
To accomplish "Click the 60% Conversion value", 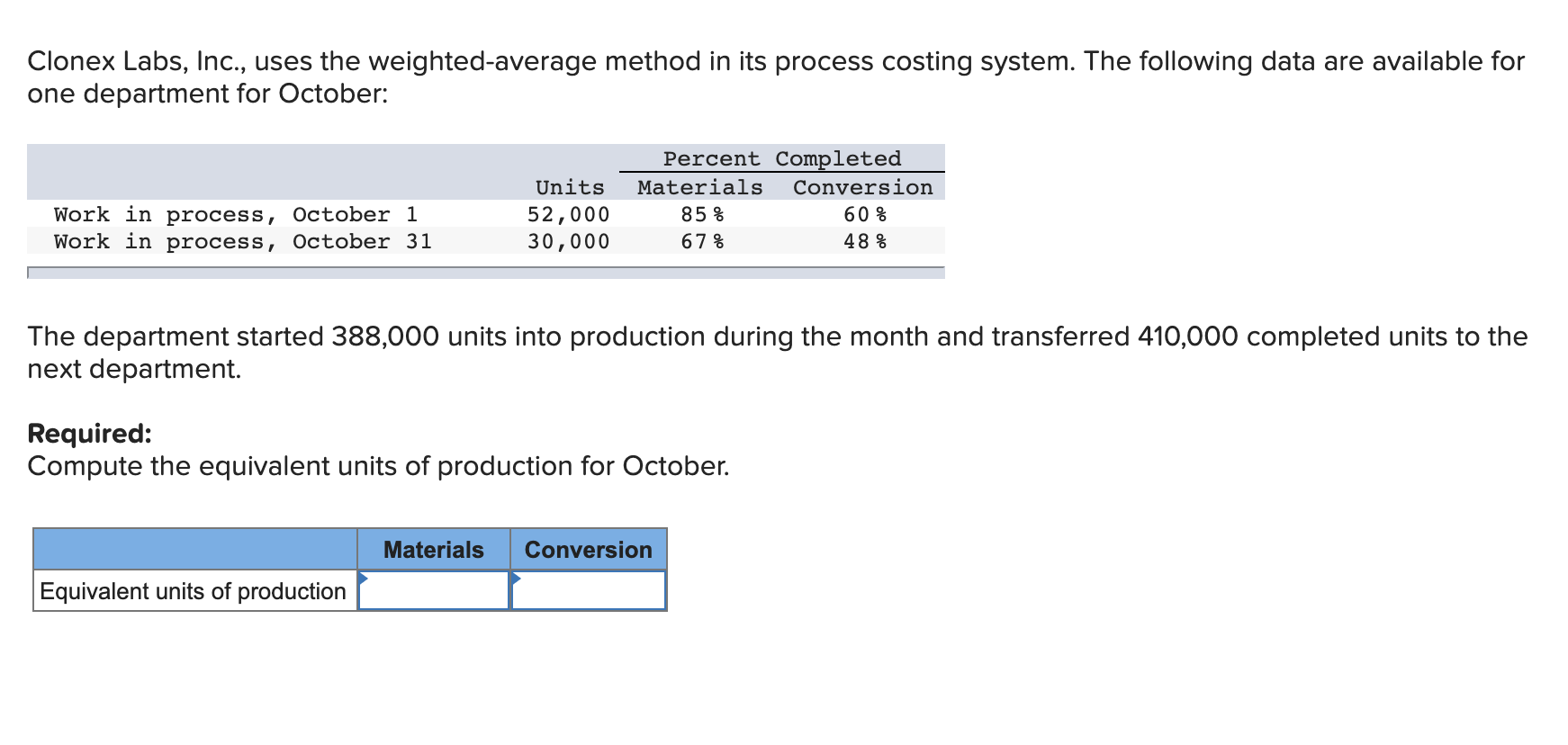I will (x=864, y=214).
